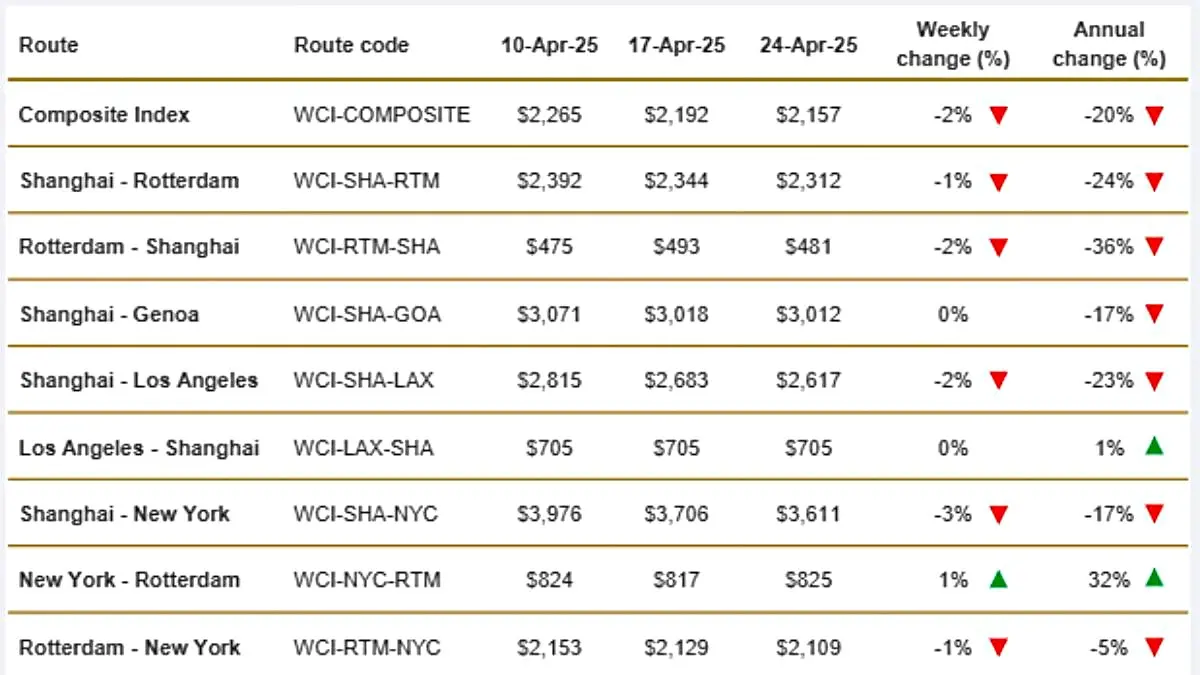The image size is (1200, 675).
Task: Select the Shanghai - Rotterdam route name
Action: click(x=129, y=181)
